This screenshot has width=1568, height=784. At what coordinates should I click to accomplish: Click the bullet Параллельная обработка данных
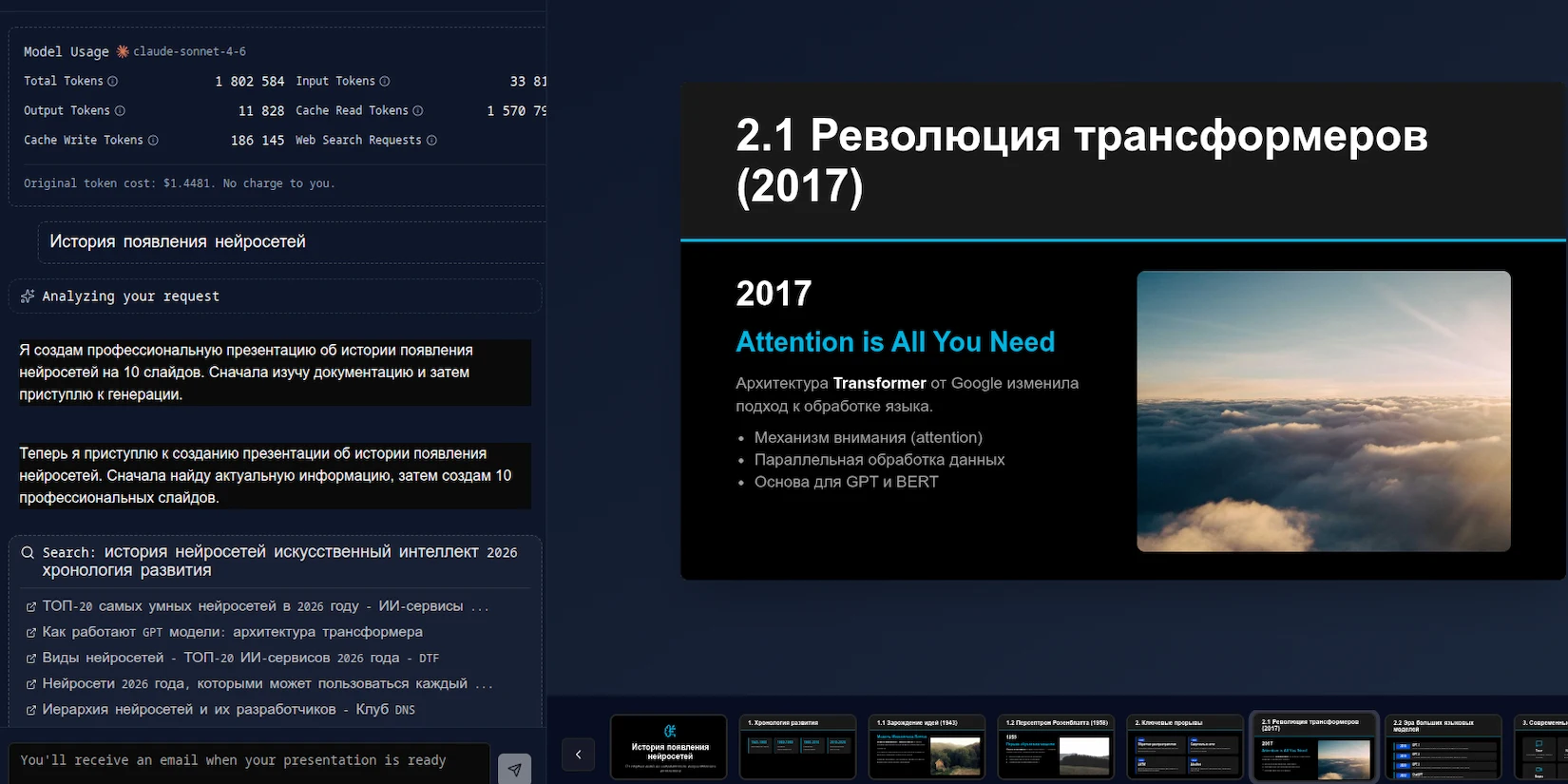[x=879, y=460]
